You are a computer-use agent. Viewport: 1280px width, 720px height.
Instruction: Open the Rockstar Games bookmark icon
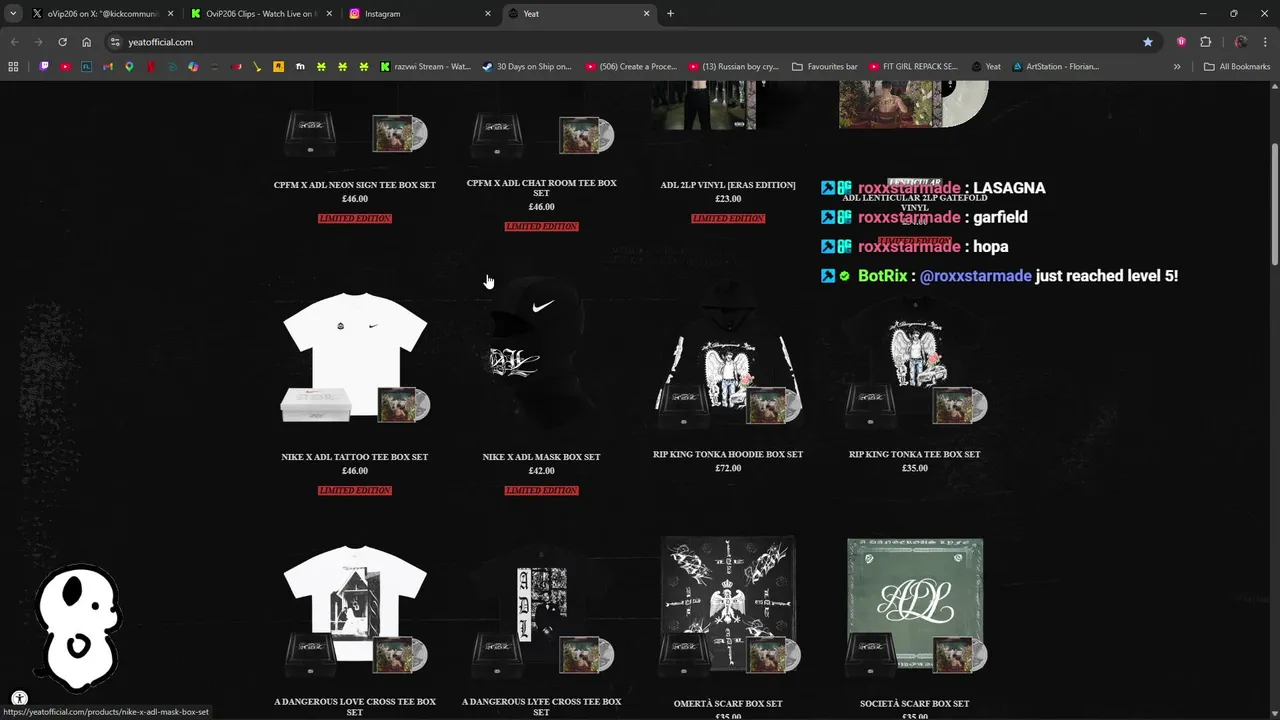(x=278, y=67)
